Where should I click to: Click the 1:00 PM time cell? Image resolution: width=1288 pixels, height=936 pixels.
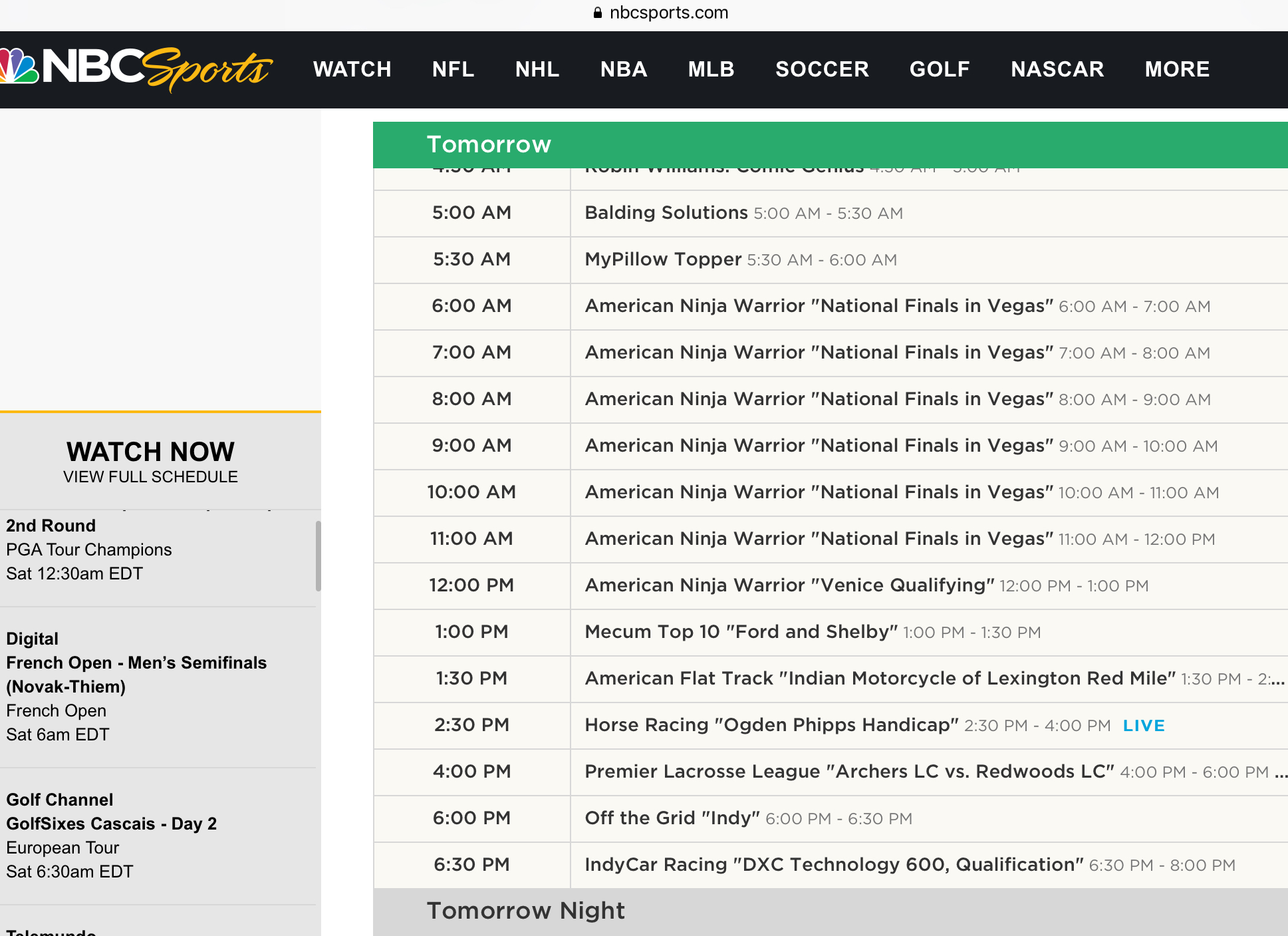471,633
